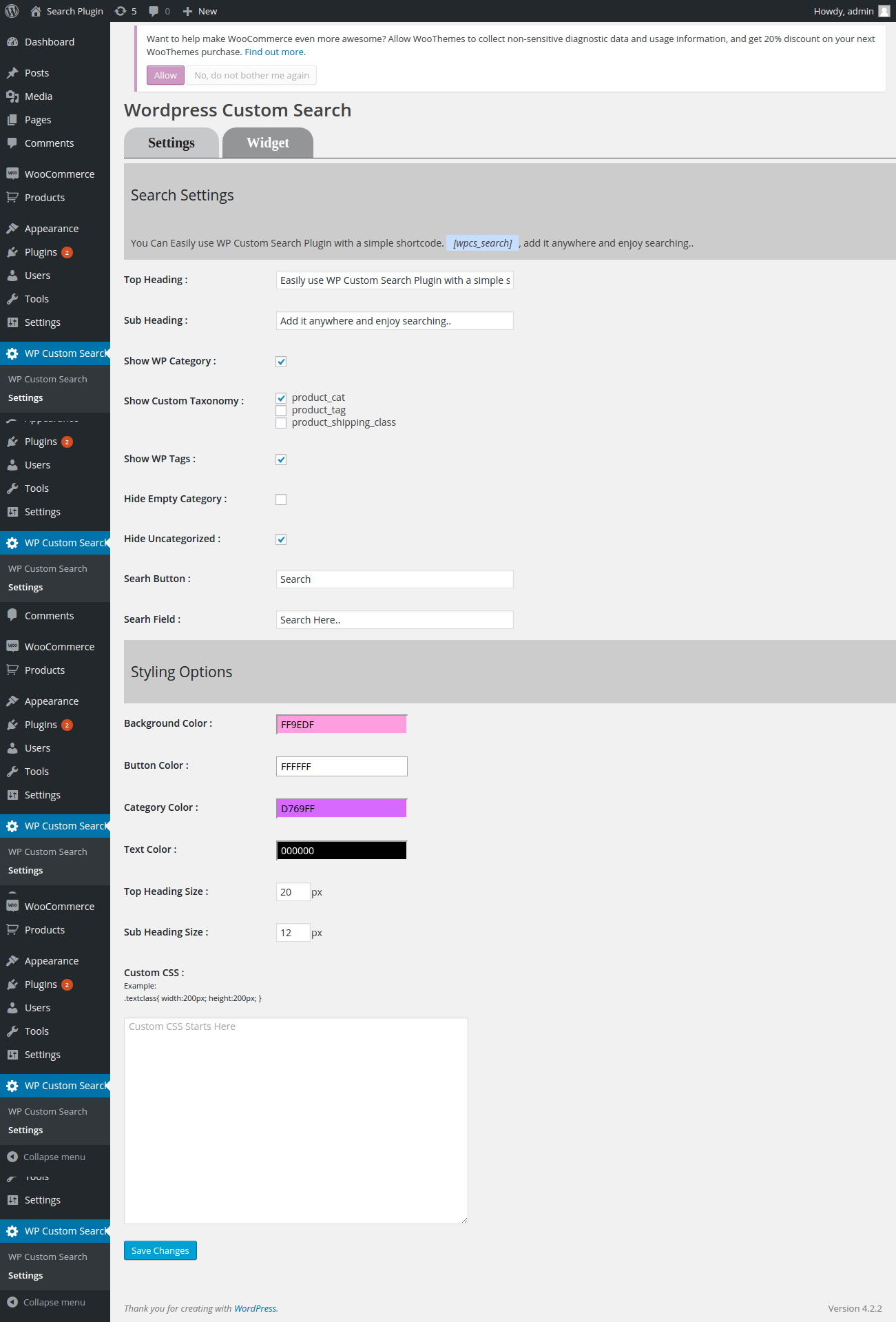The image size is (896, 1322).
Task: Click into the Searh Button text field
Action: (395, 579)
